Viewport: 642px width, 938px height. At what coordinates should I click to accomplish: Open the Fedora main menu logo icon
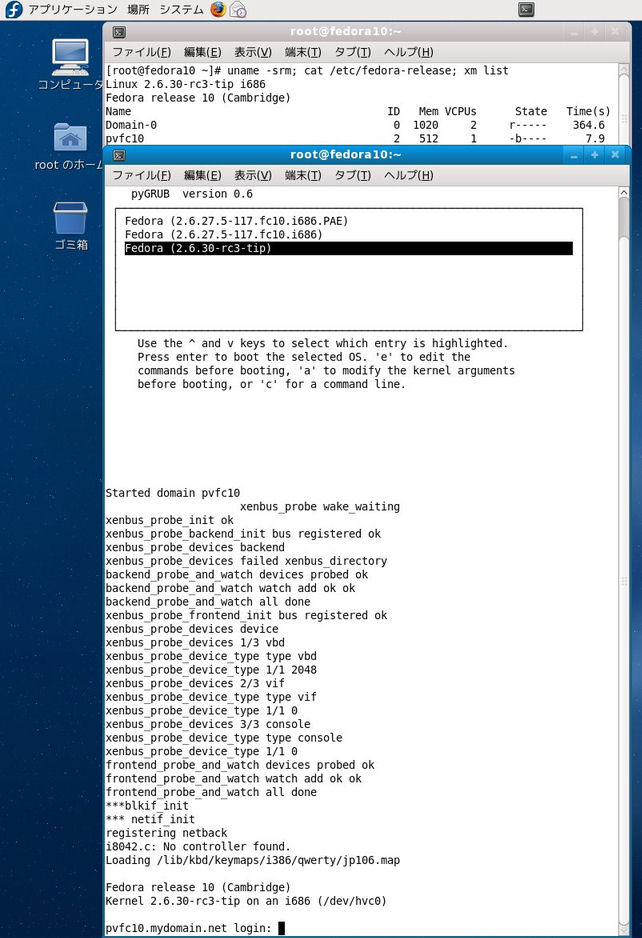click(13, 9)
